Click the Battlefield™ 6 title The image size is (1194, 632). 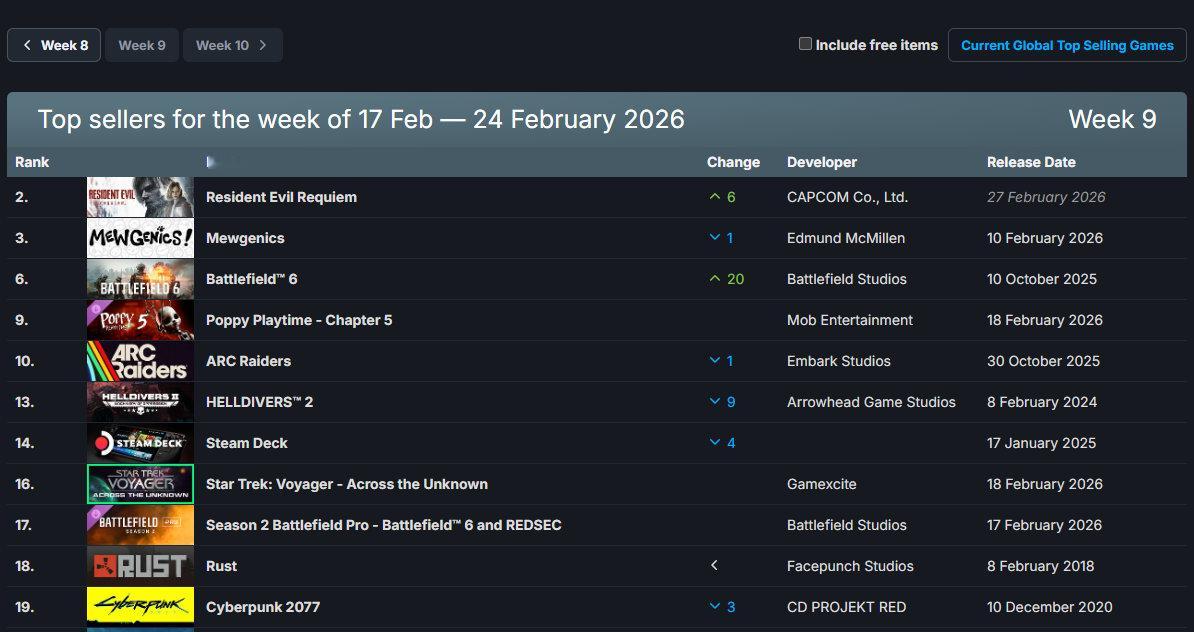pos(251,279)
